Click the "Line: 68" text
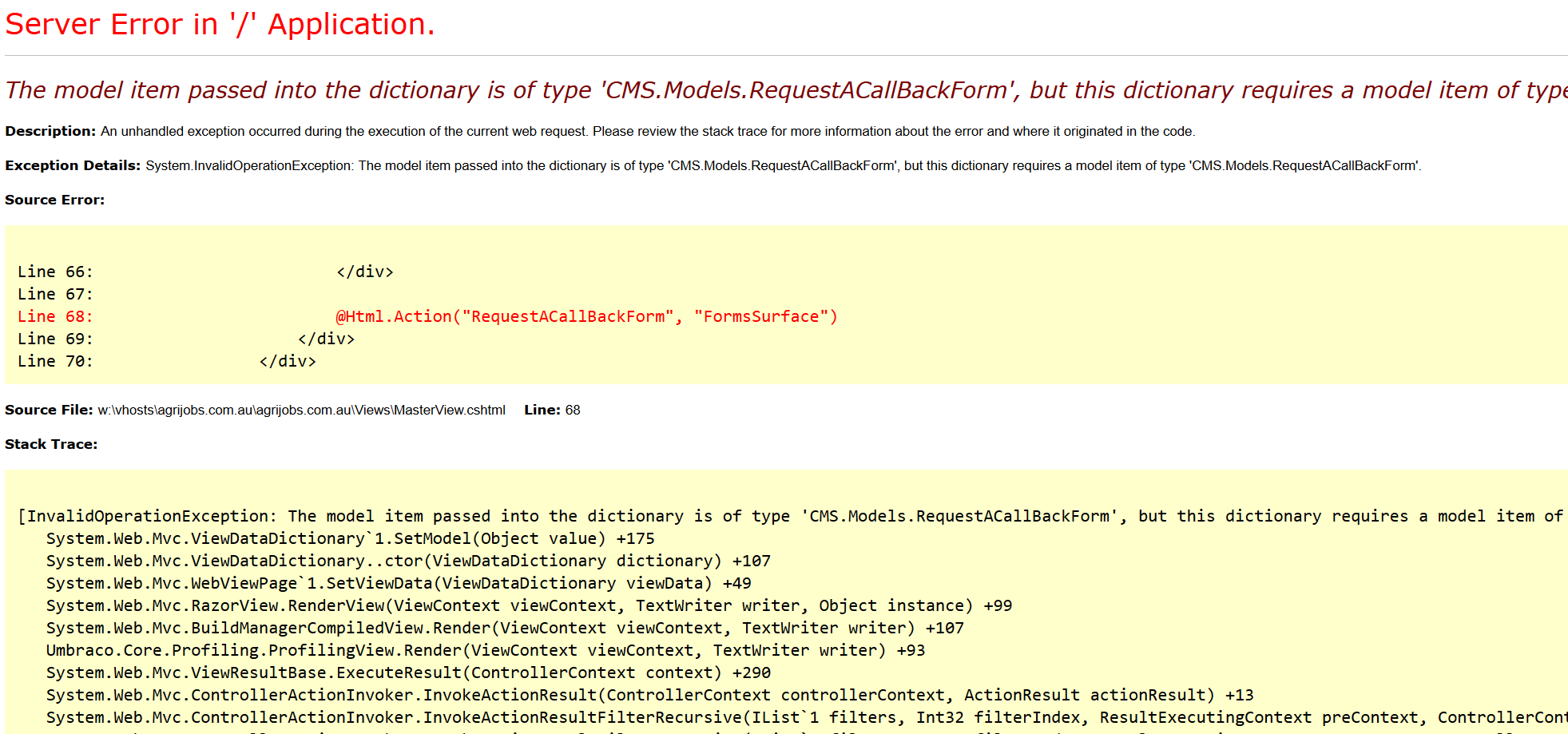Image resolution: width=1568 pixels, height=734 pixels. (x=552, y=410)
